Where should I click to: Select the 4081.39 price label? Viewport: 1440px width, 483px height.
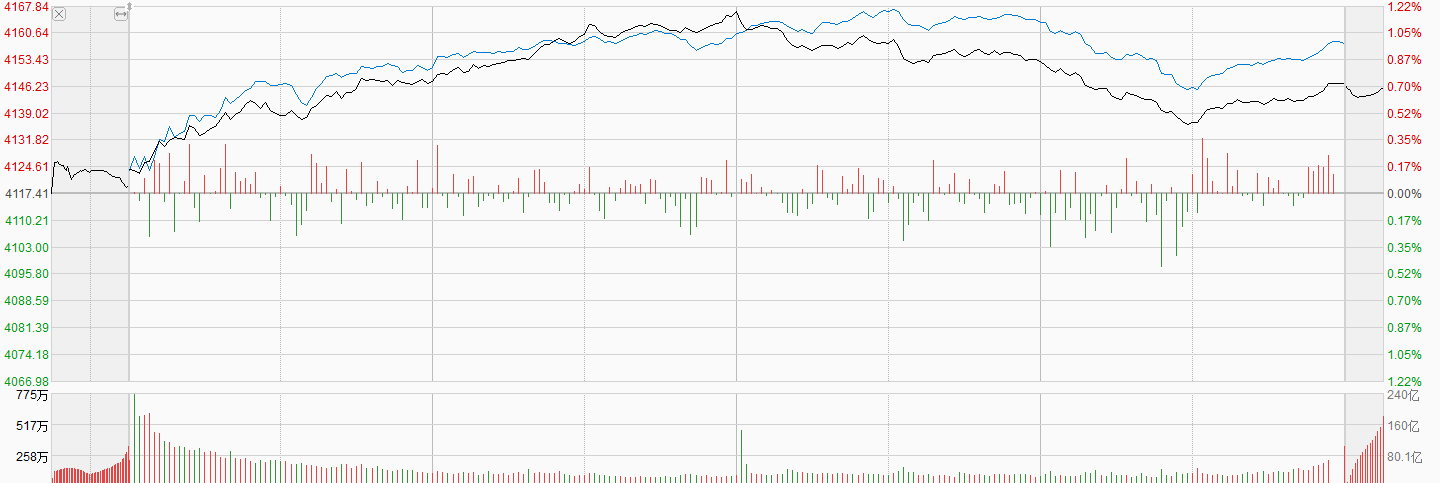[x=25, y=328]
